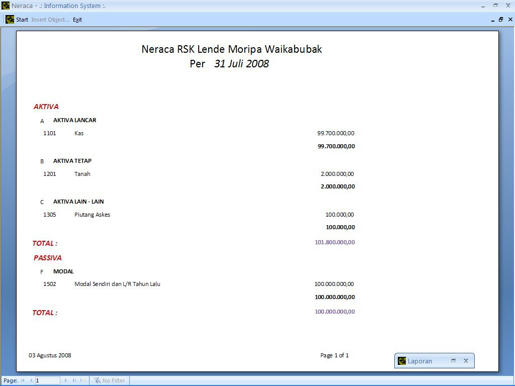This screenshot has height=386, width=515.
Task: Click the Neraca title bar icon
Action: (x=5, y=5)
